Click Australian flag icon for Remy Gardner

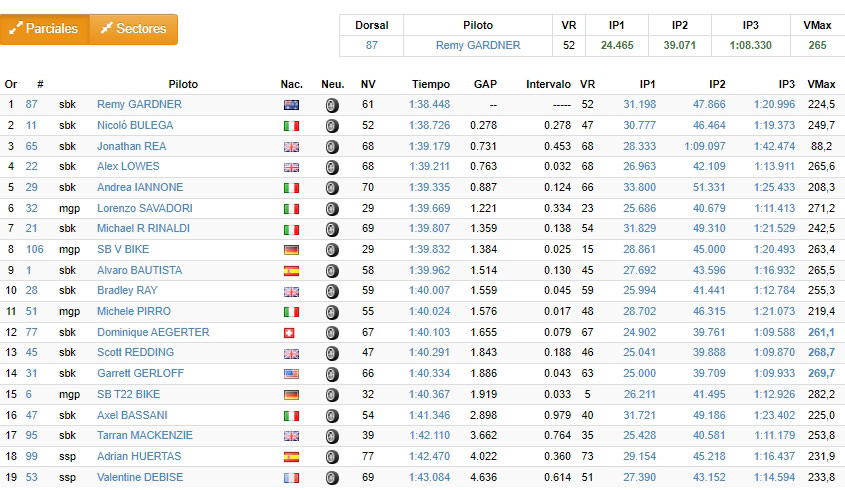[291, 105]
